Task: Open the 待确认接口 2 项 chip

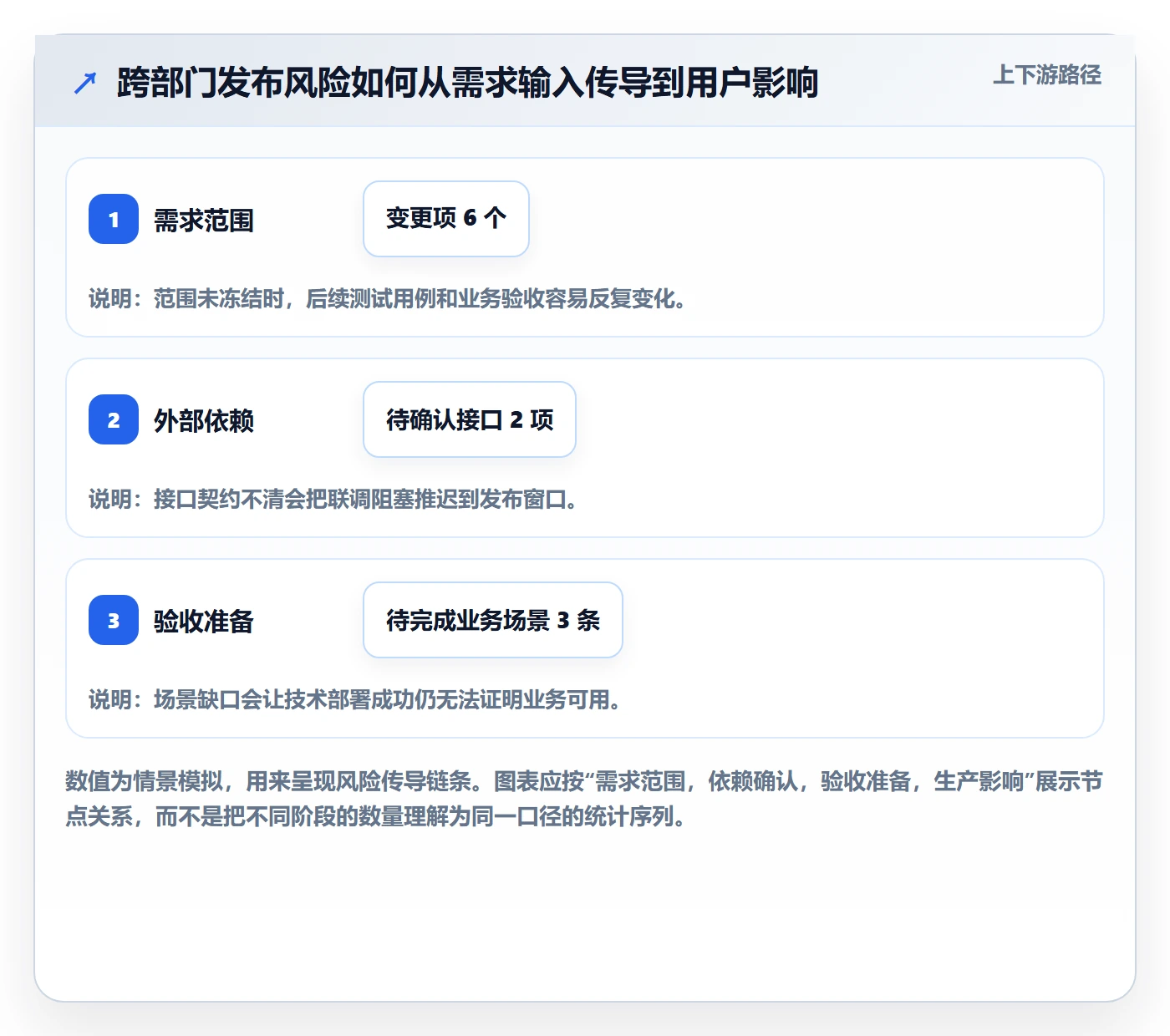Action: coord(470,419)
